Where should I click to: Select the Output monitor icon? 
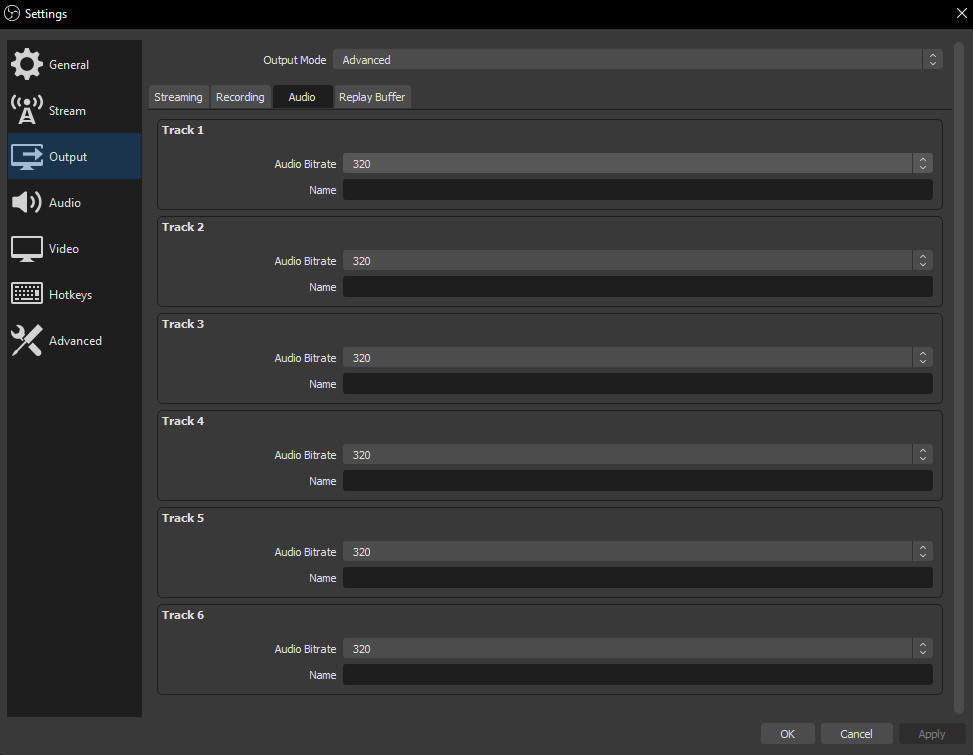point(27,157)
